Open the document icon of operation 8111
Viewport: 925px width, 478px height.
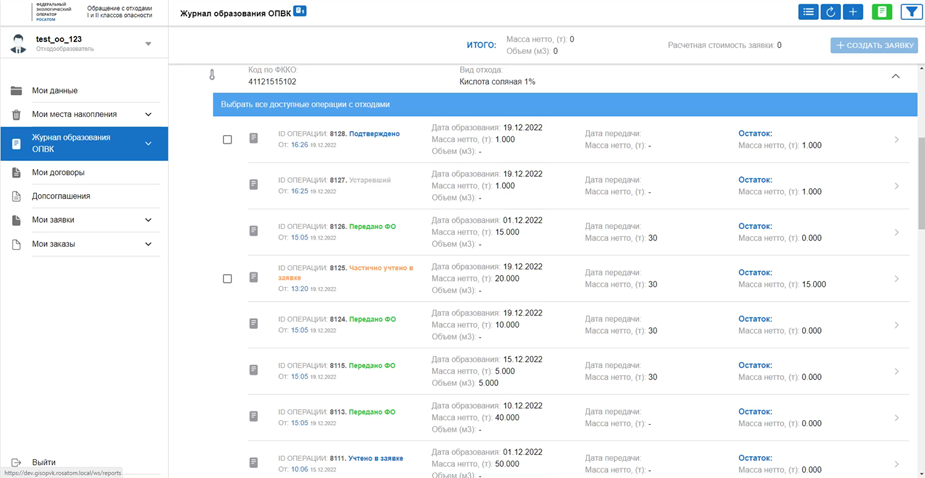[x=254, y=463]
